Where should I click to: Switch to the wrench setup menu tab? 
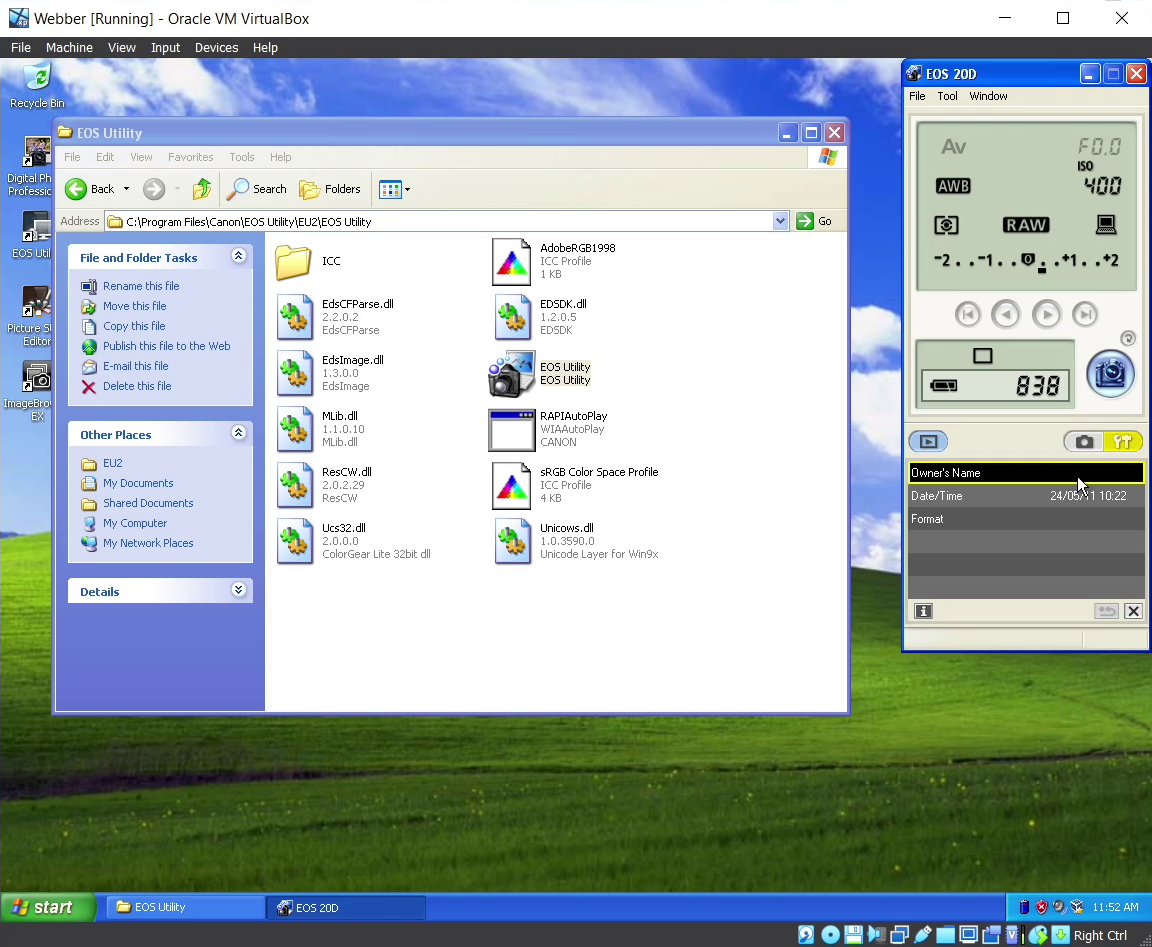1122,442
